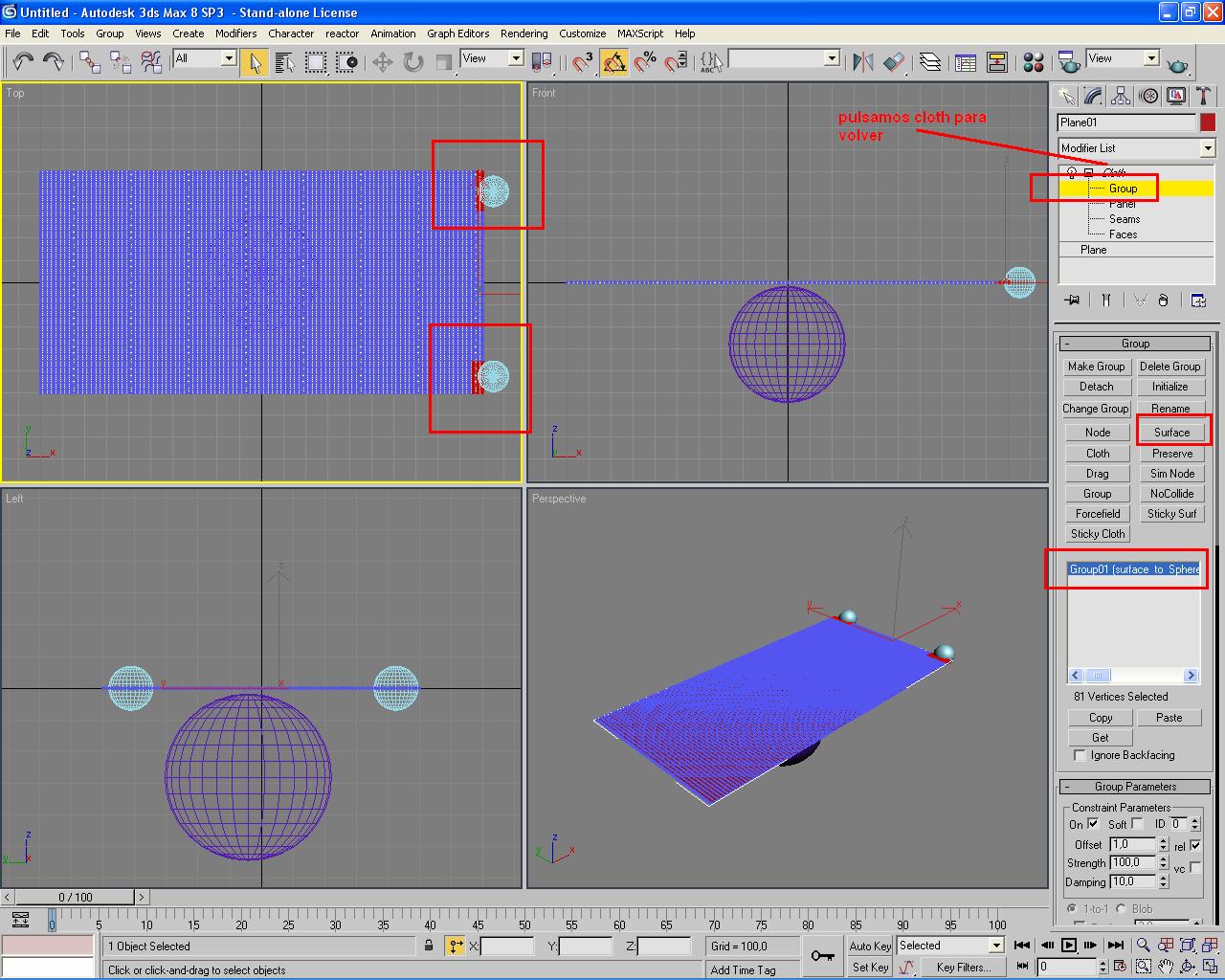Click the Make Group button

tap(1096, 367)
